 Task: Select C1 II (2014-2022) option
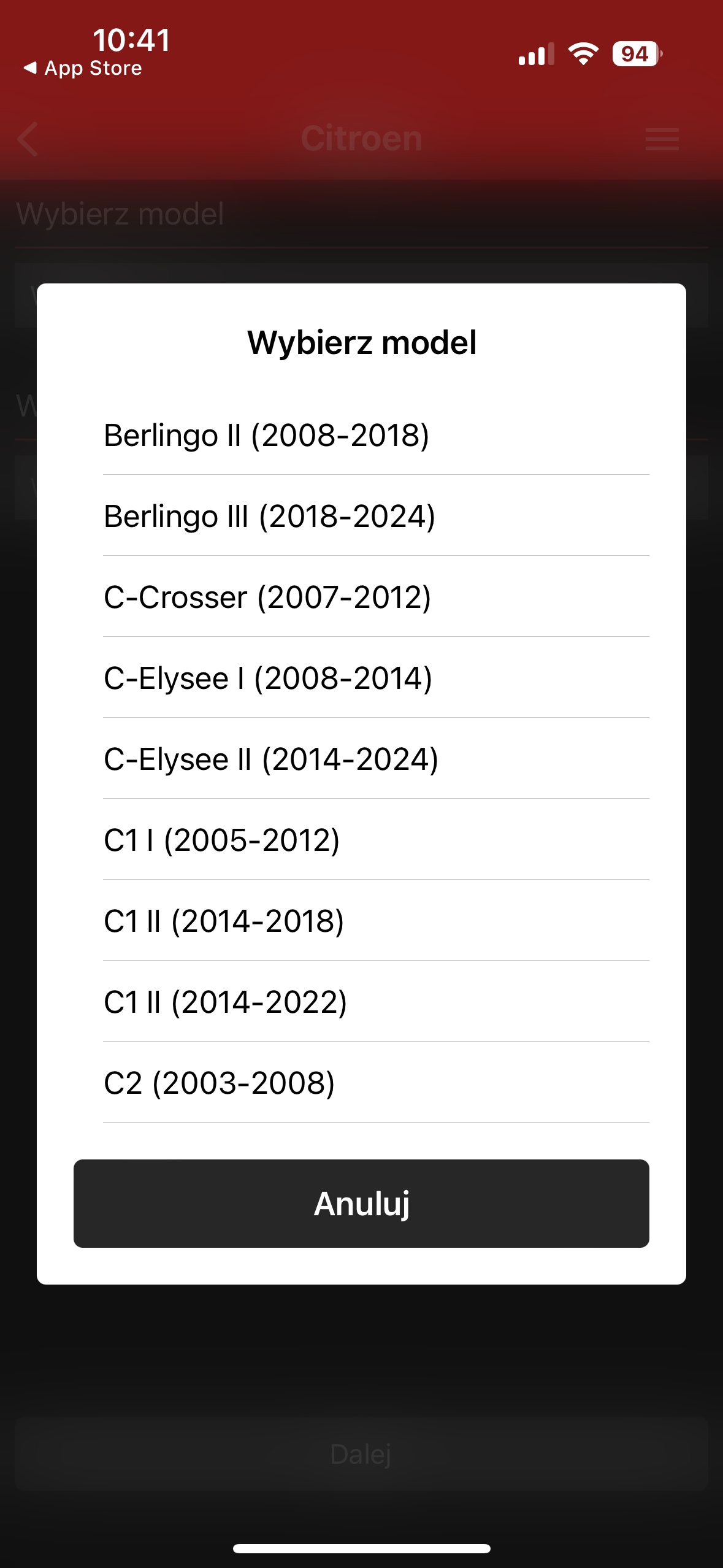coord(225,1002)
